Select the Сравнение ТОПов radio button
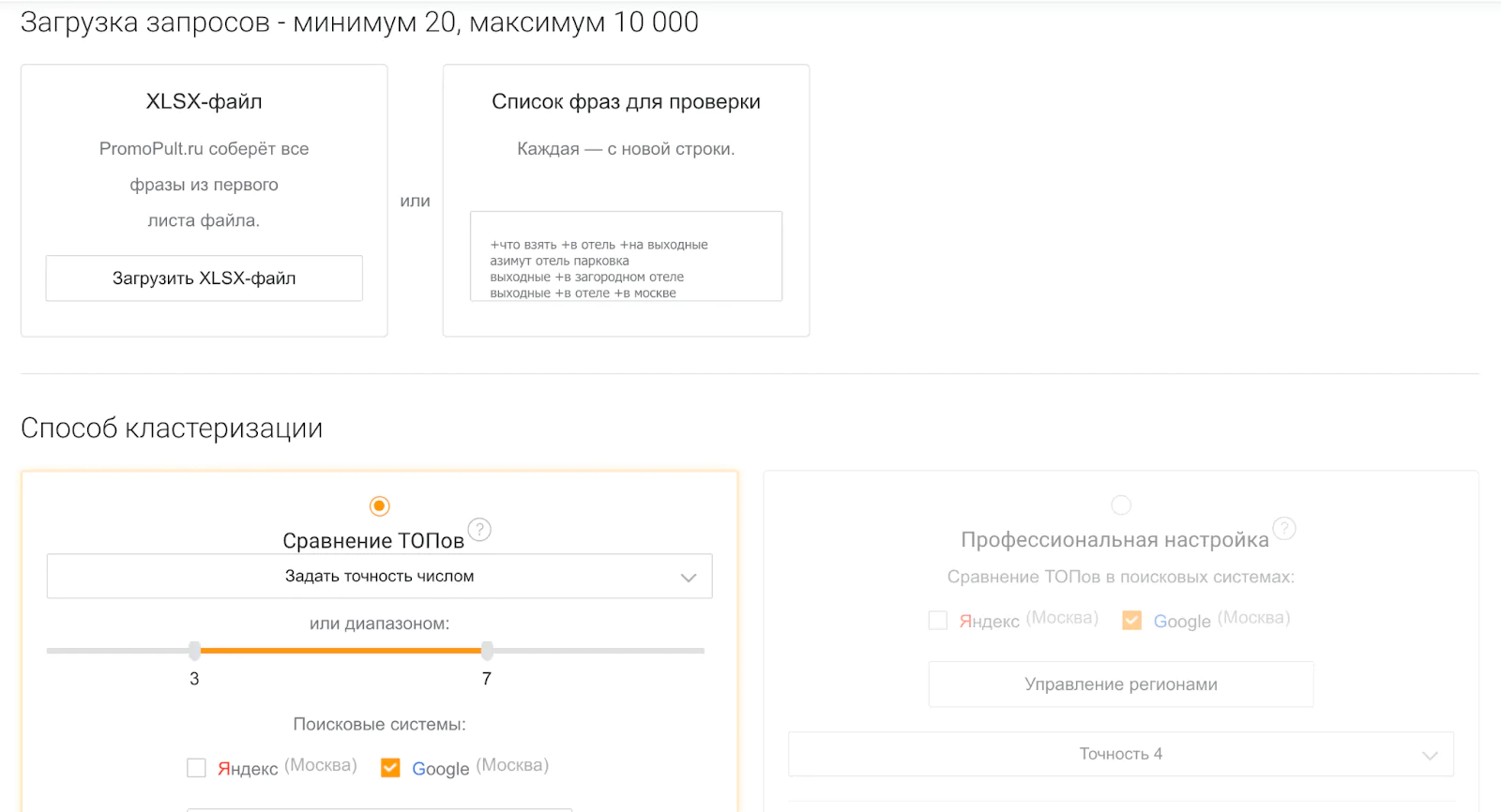1501x812 pixels. (x=380, y=506)
